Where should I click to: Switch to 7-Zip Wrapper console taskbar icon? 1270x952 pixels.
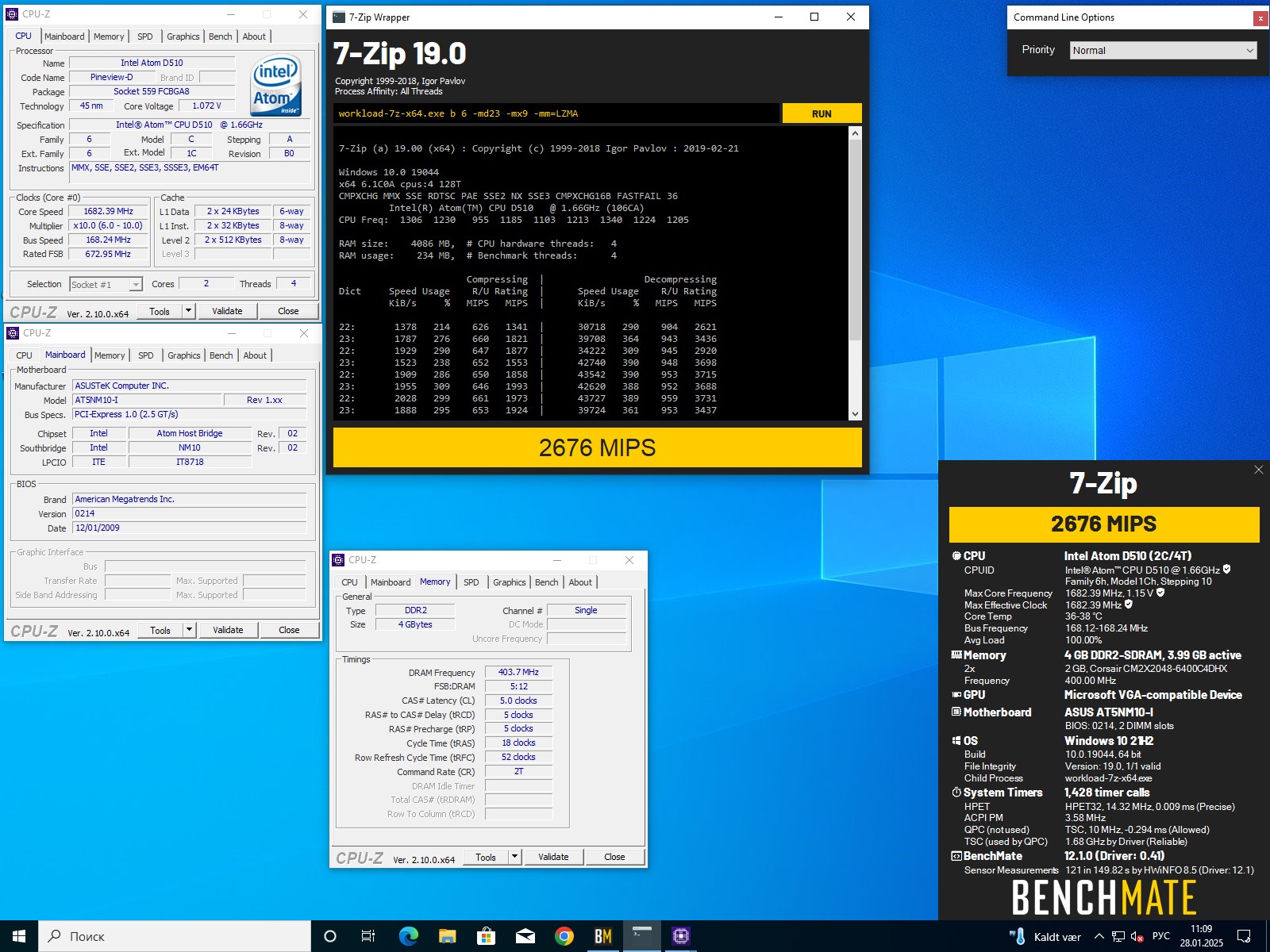[x=642, y=936]
